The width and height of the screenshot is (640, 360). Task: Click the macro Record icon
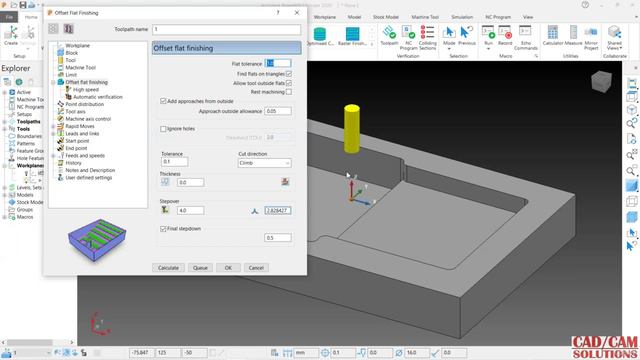click(x=505, y=33)
